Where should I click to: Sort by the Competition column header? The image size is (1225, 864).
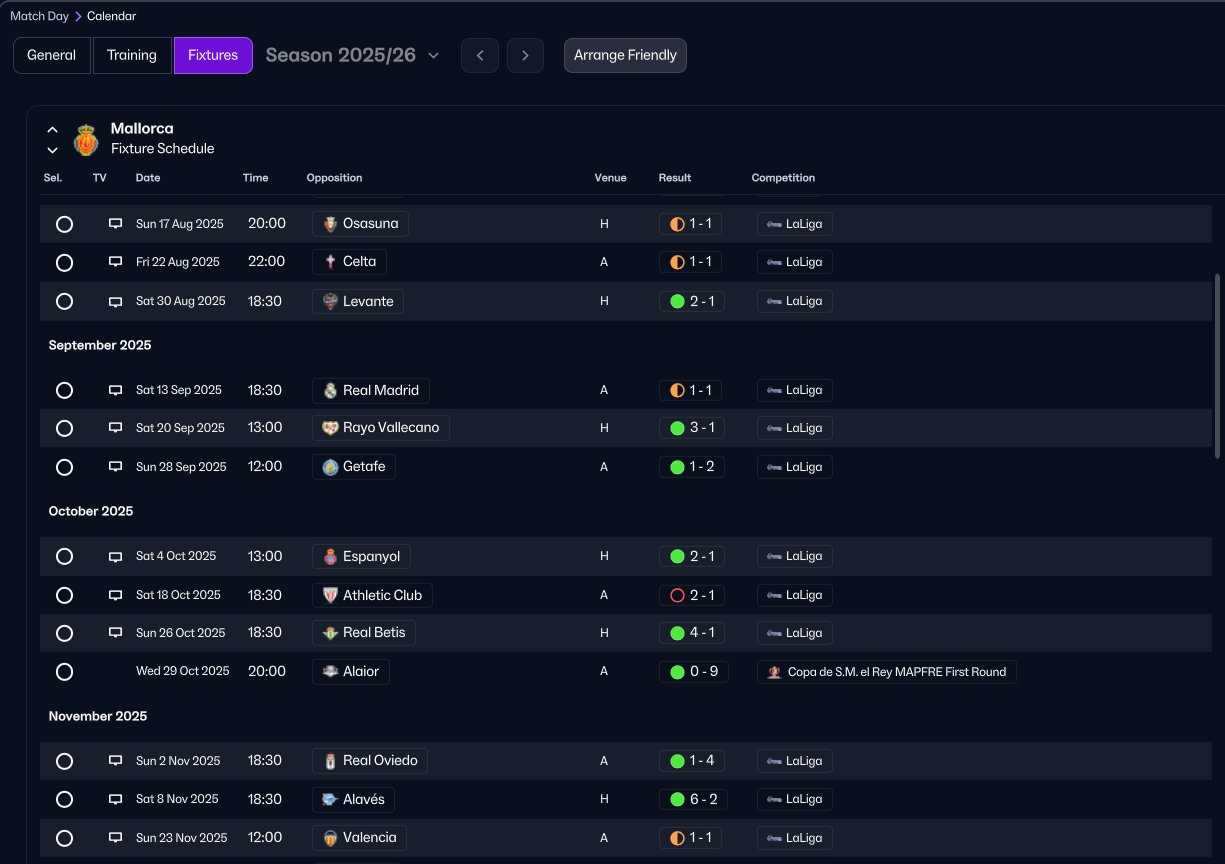(783, 178)
